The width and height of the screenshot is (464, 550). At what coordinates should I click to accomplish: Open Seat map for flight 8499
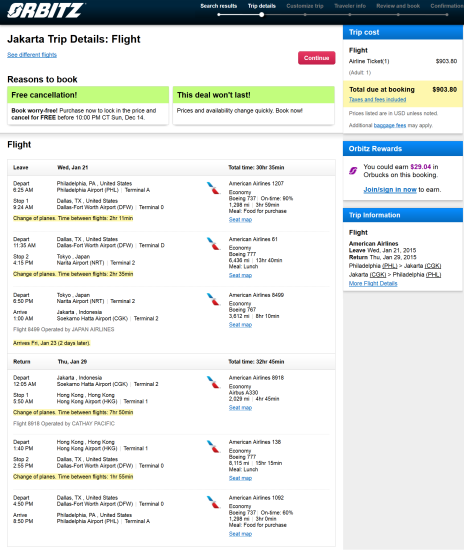(x=240, y=325)
